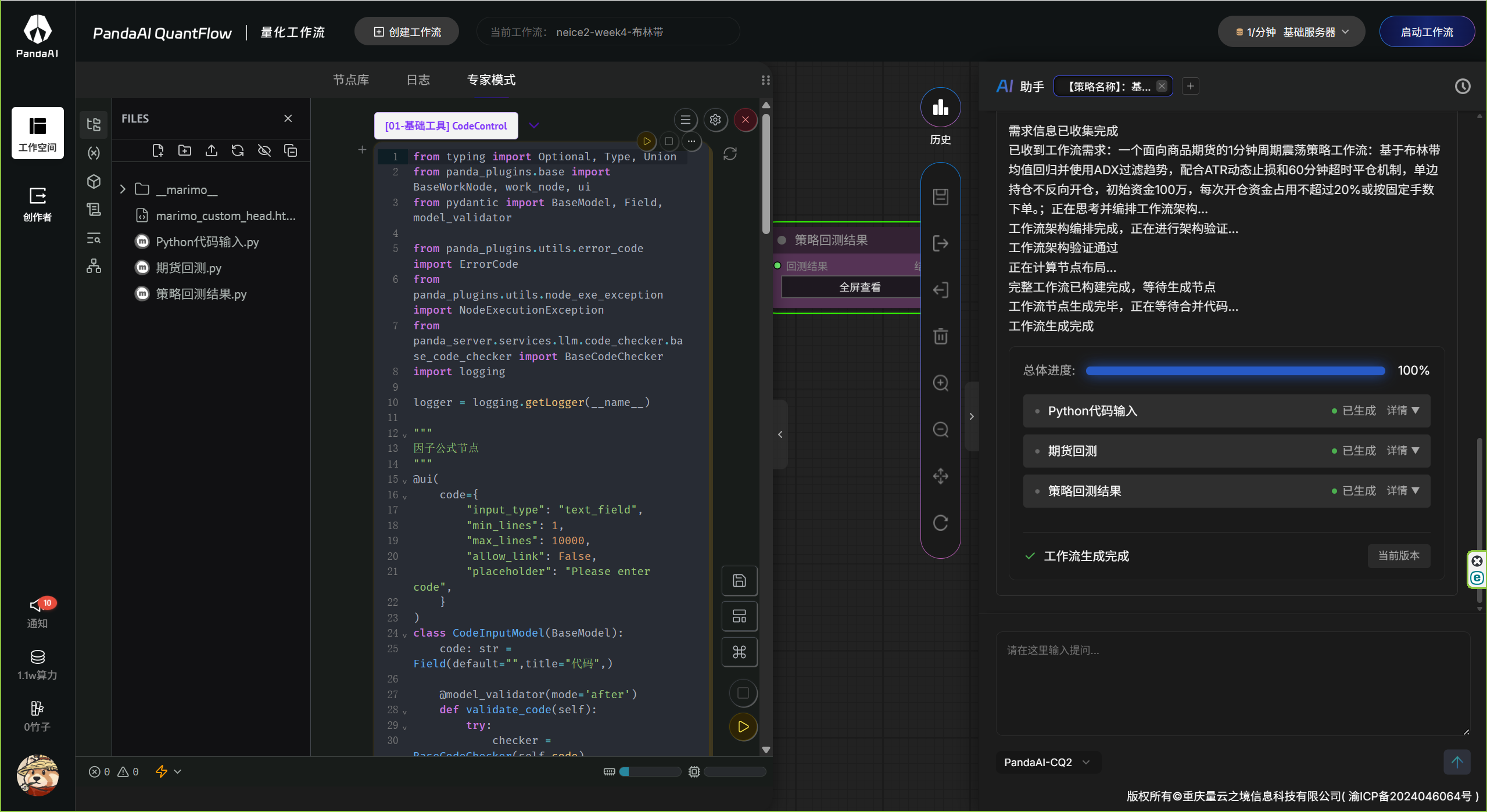1487x812 pixels.
Task: Close the FILES panel
Action: 288,118
